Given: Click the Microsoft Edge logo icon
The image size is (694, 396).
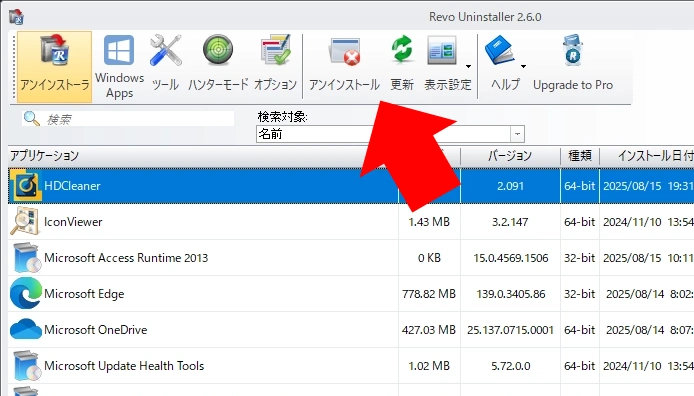Looking at the screenshot, I should tap(26, 293).
